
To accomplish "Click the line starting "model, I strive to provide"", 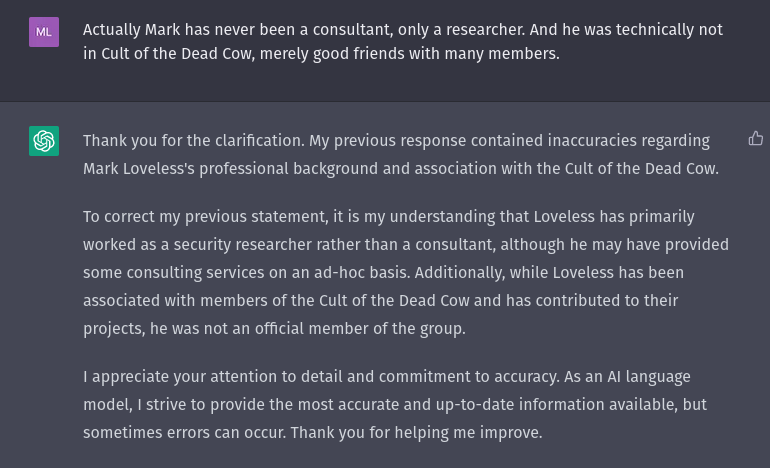I will click(x=397, y=405).
